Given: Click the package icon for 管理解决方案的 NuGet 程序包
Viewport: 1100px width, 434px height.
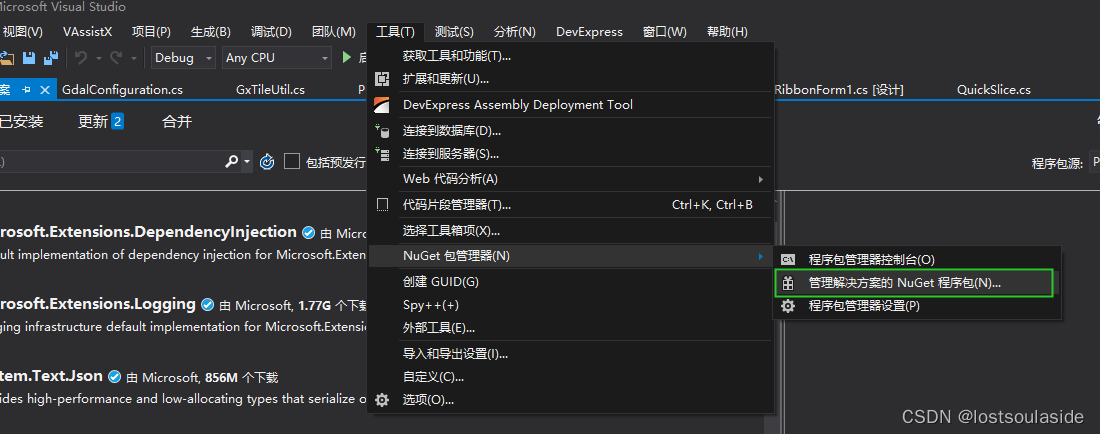Looking at the screenshot, I should (x=788, y=283).
